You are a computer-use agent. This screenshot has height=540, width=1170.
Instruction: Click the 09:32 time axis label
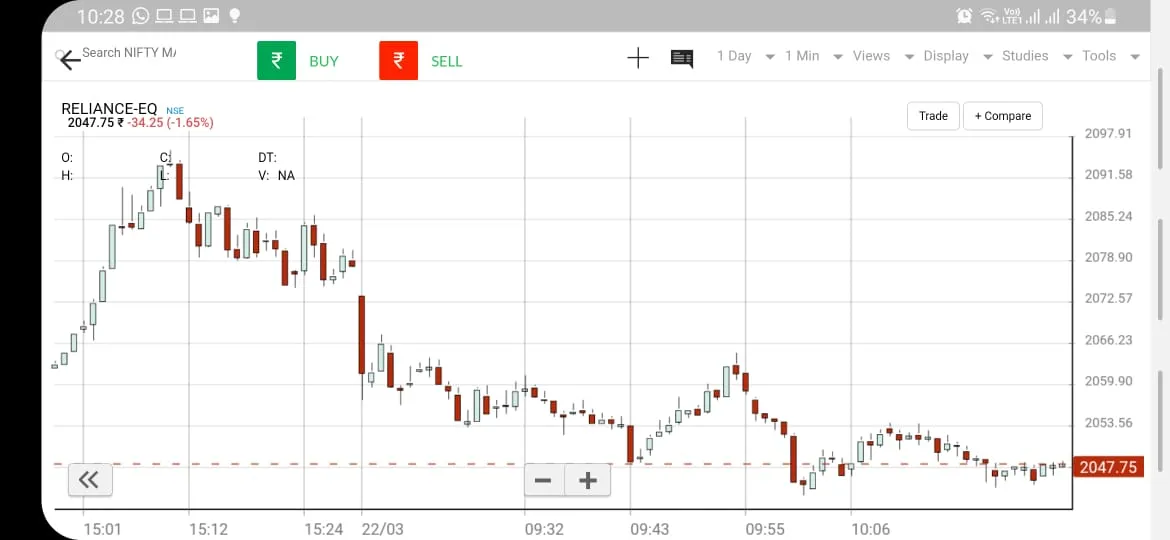click(x=544, y=530)
